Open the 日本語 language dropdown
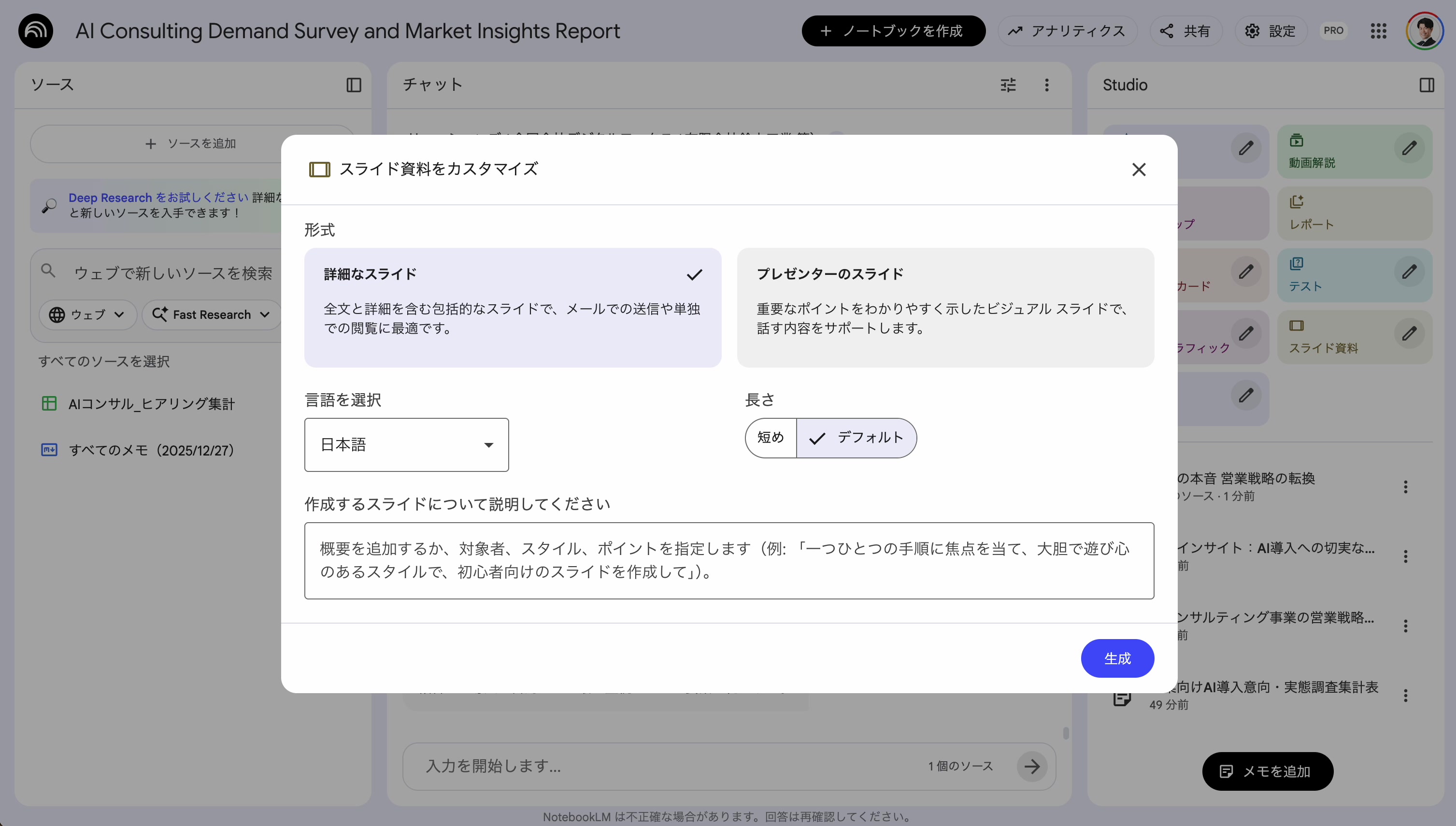1456x826 pixels. coord(406,445)
